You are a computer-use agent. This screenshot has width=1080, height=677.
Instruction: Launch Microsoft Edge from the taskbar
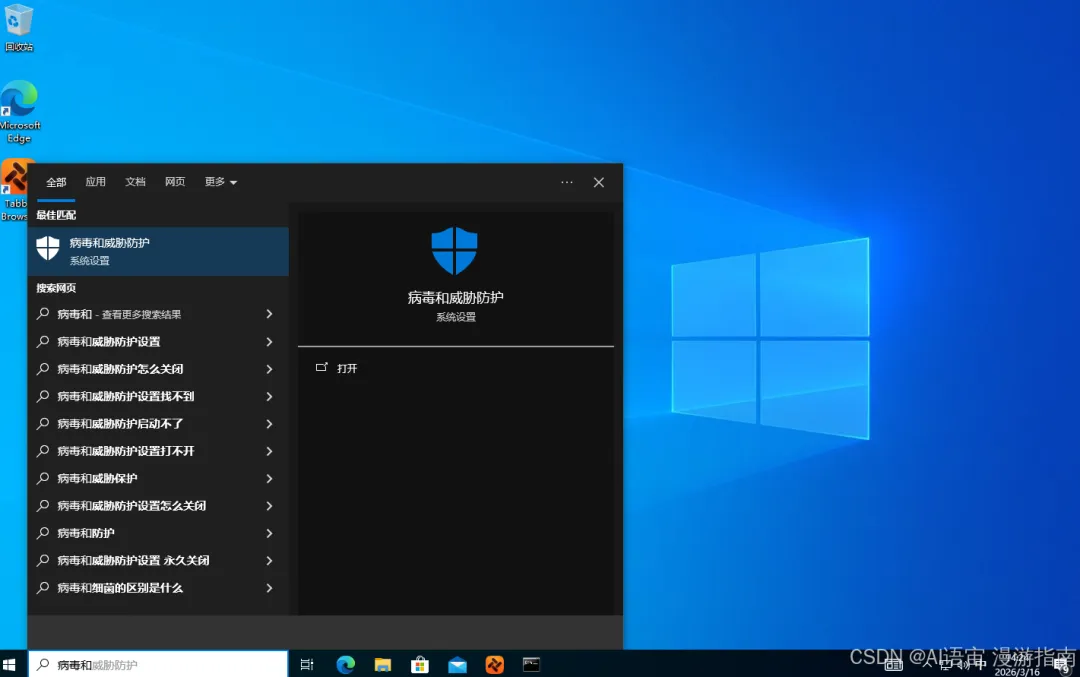(346, 665)
